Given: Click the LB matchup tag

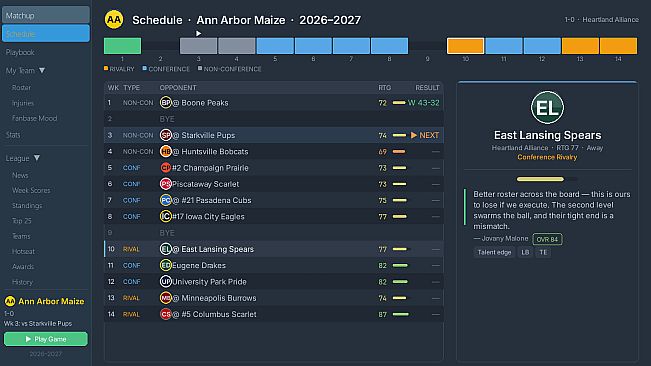Looking at the screenshot, I should tap(525, 252).
